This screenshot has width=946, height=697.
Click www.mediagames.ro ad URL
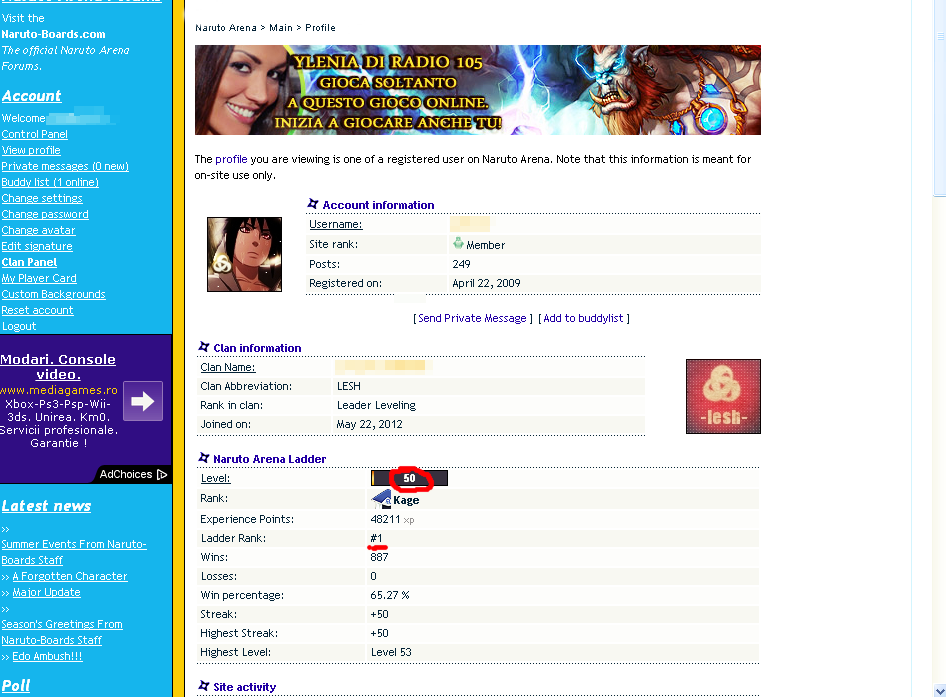coord(59,390)
